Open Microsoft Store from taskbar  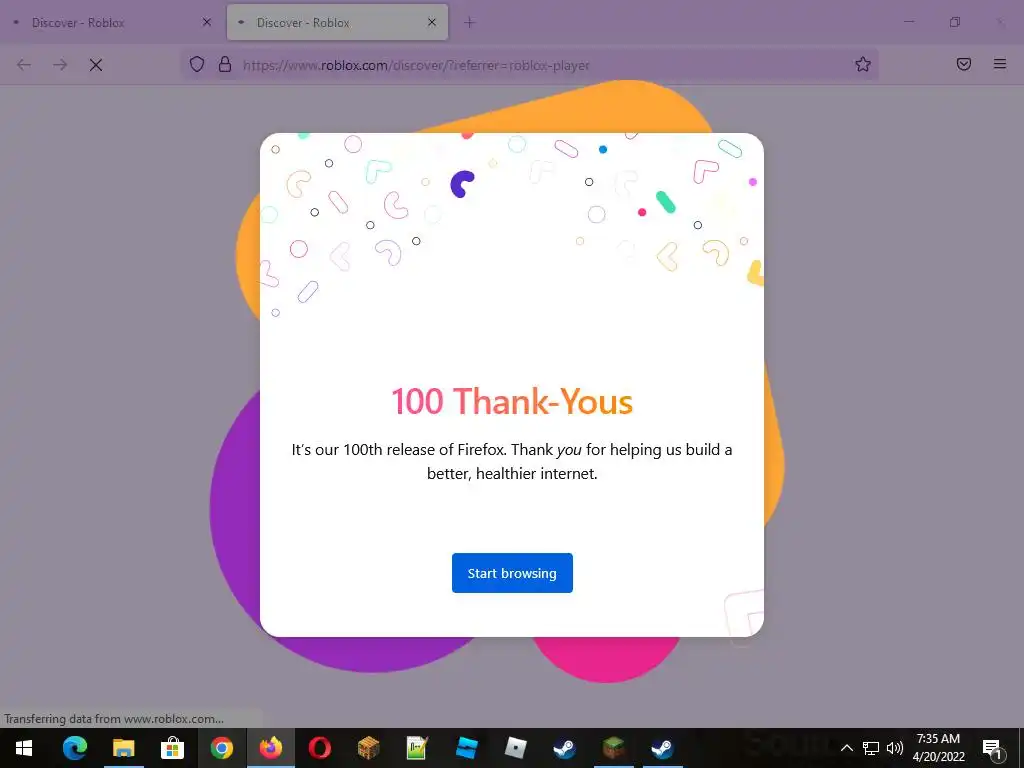[172, 748]
